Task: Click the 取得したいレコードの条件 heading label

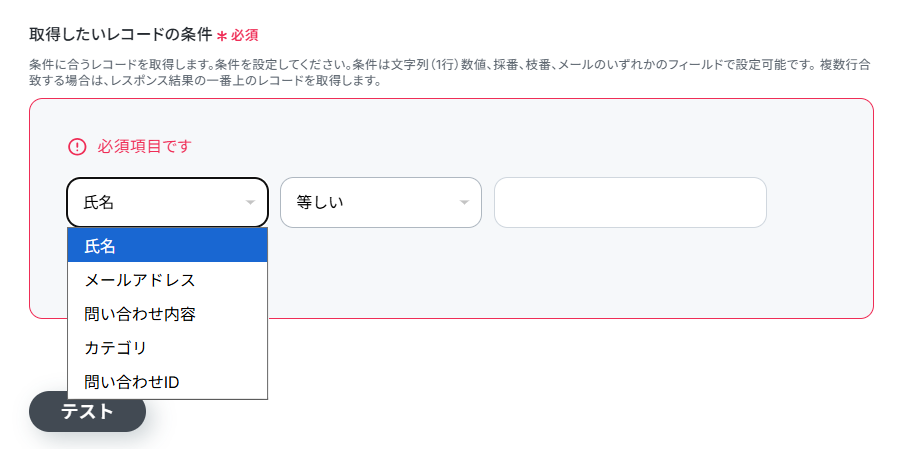Action: (x=121, y=35)
